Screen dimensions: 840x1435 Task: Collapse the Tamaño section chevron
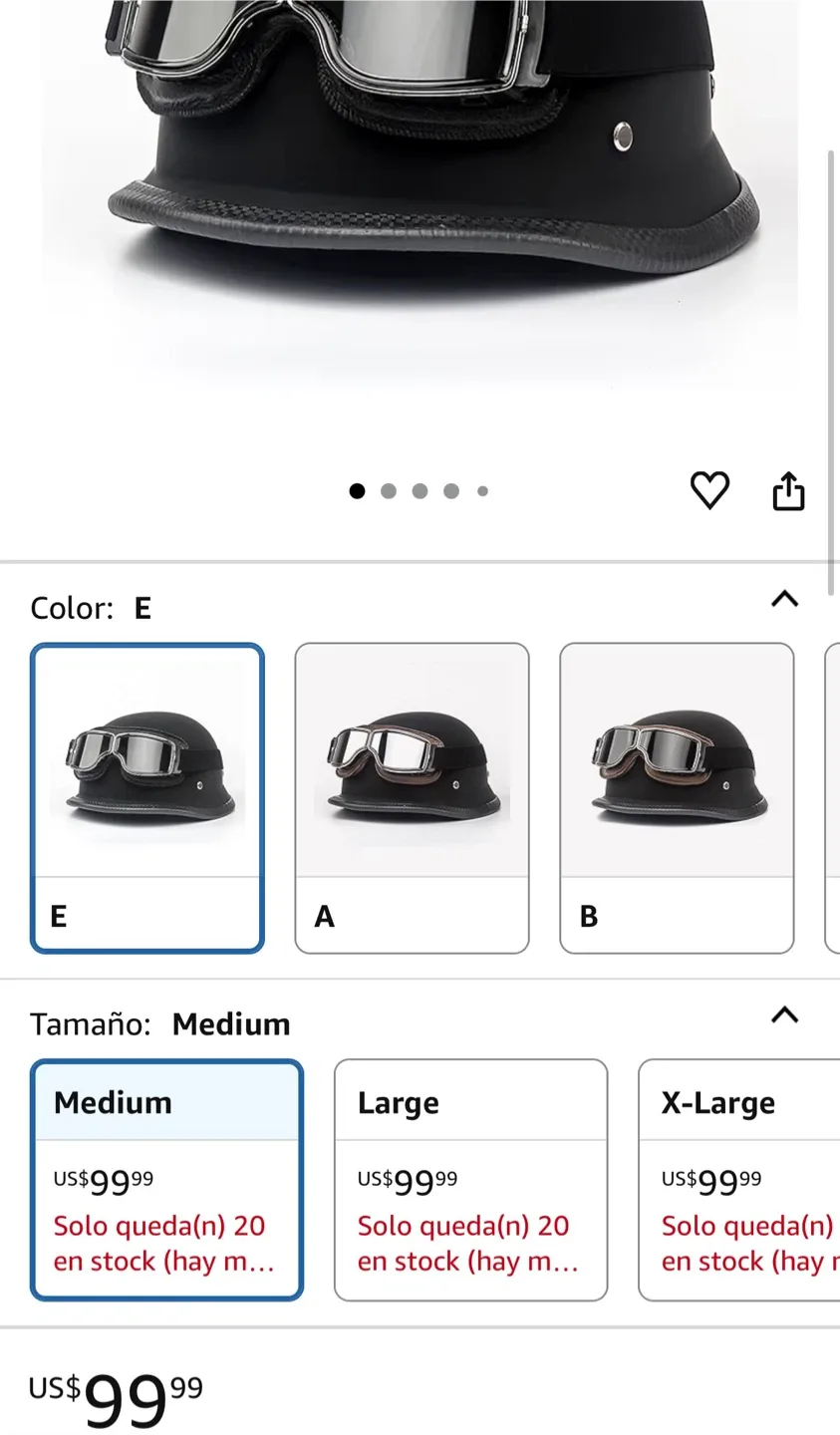pyautogui.click(x=785, y=1015)
